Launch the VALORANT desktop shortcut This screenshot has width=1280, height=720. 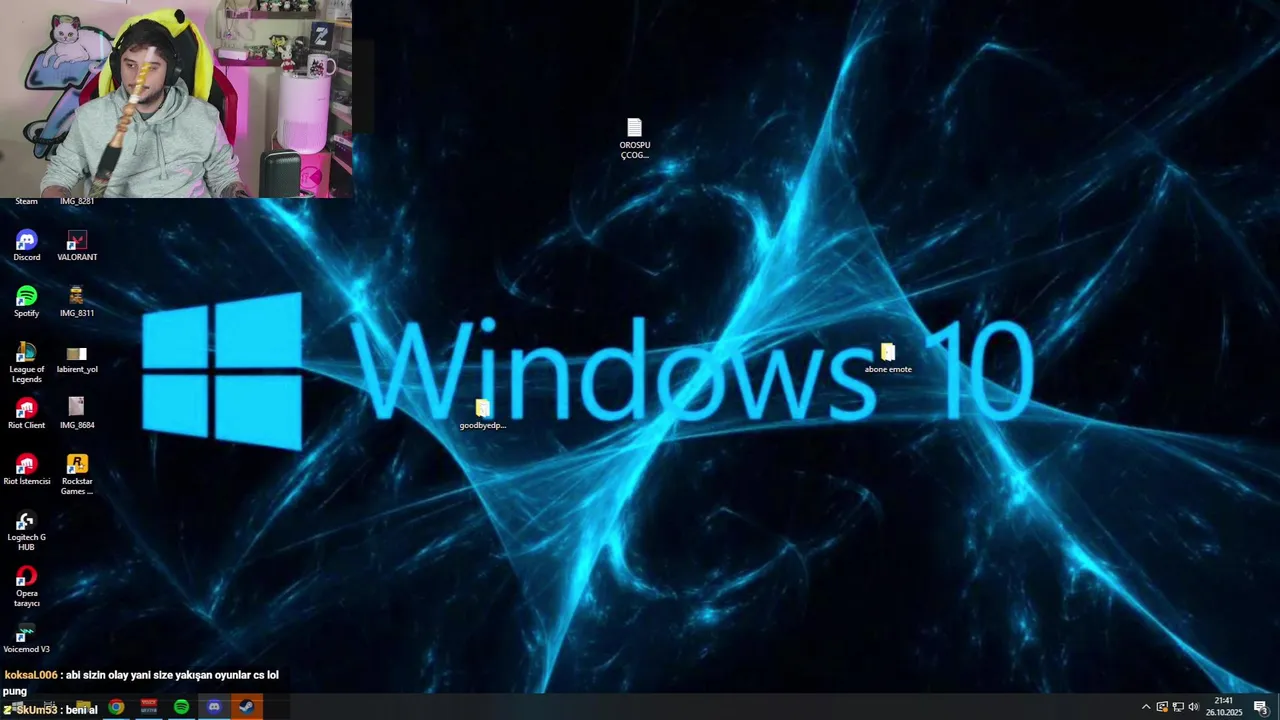pos(77,246)
